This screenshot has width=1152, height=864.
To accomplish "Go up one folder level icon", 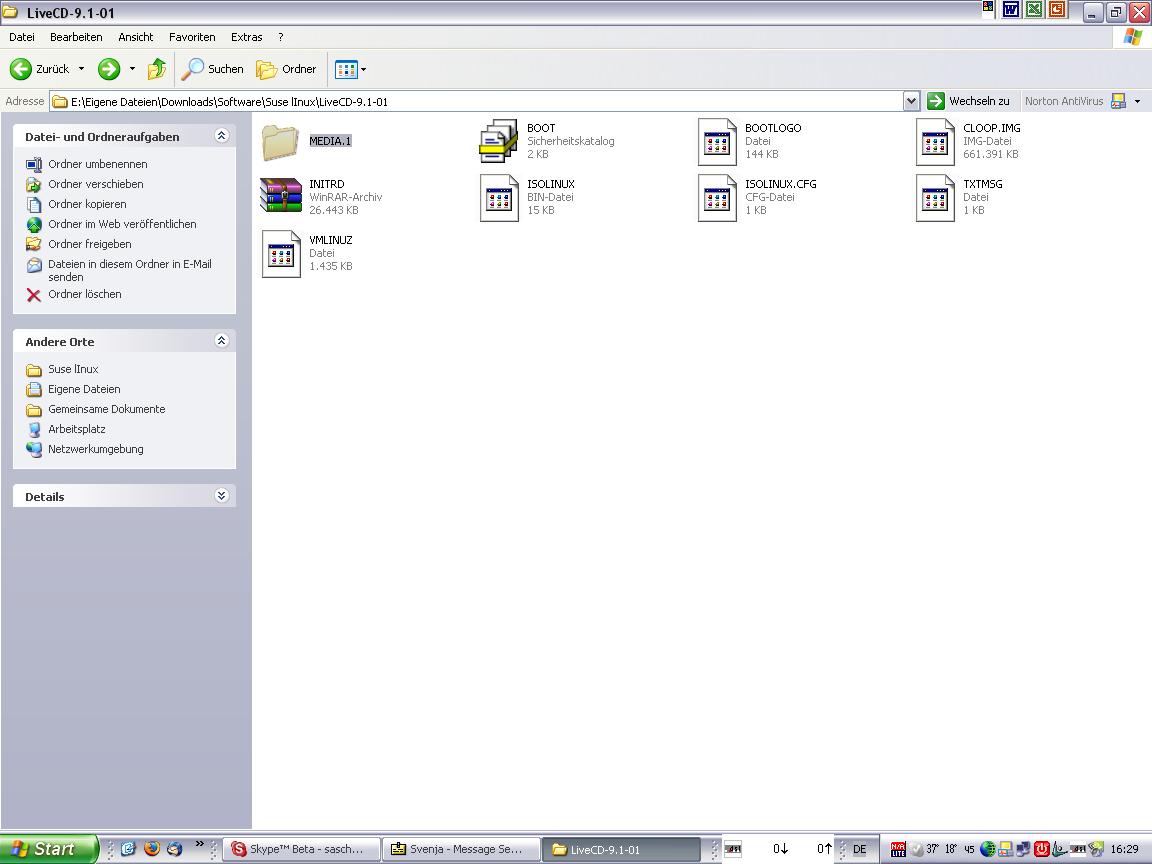I will 156,69.
